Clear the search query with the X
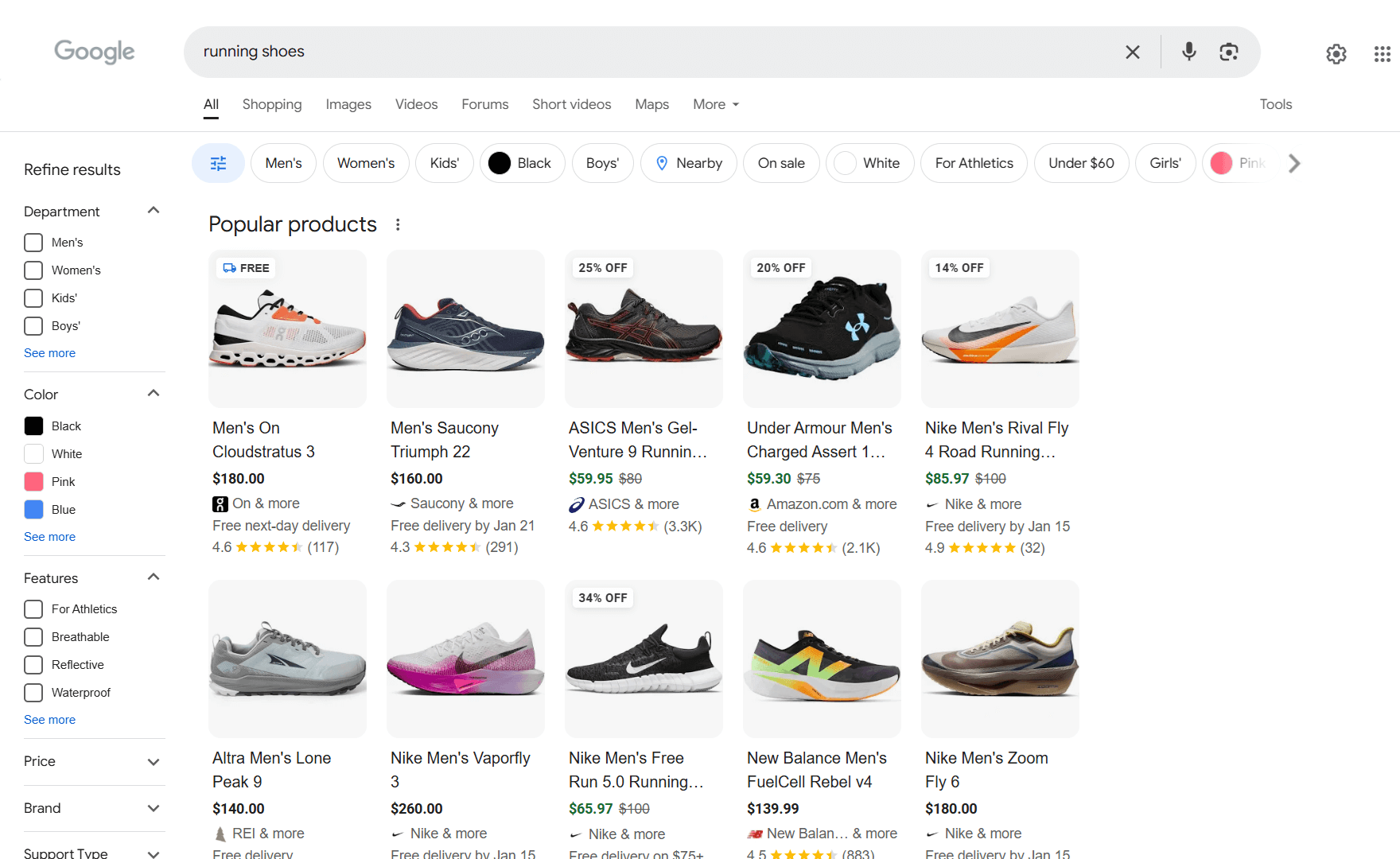The width and height of the screenshot is (1400, 859). [x=1133, y=52]
